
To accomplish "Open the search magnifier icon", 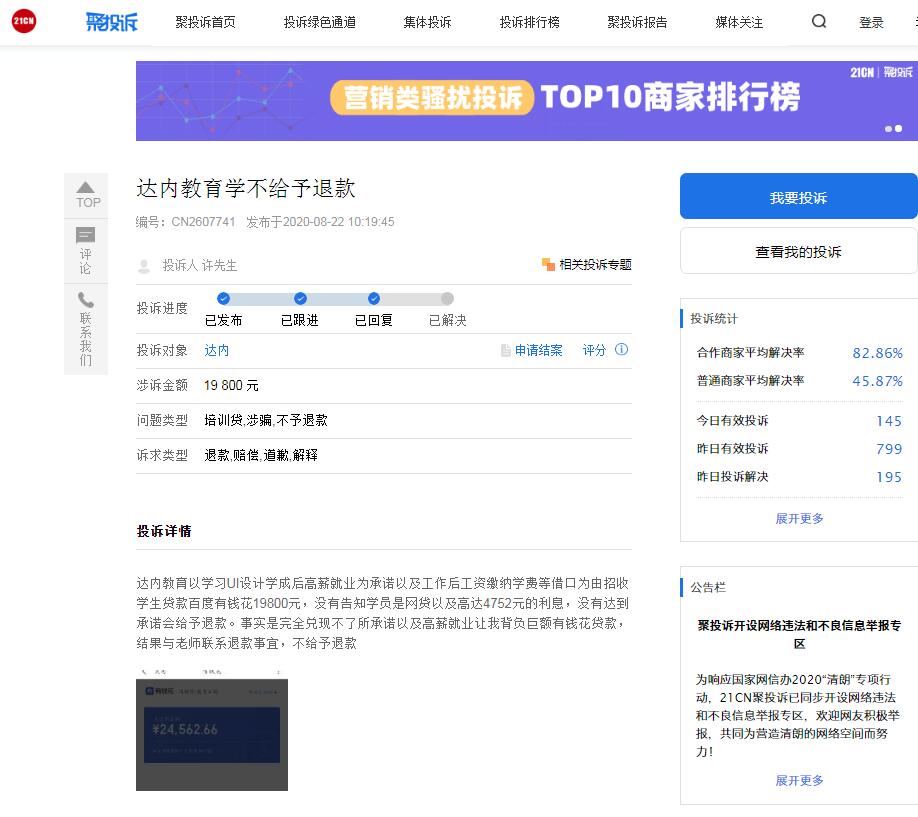I will tap(818, 22).
